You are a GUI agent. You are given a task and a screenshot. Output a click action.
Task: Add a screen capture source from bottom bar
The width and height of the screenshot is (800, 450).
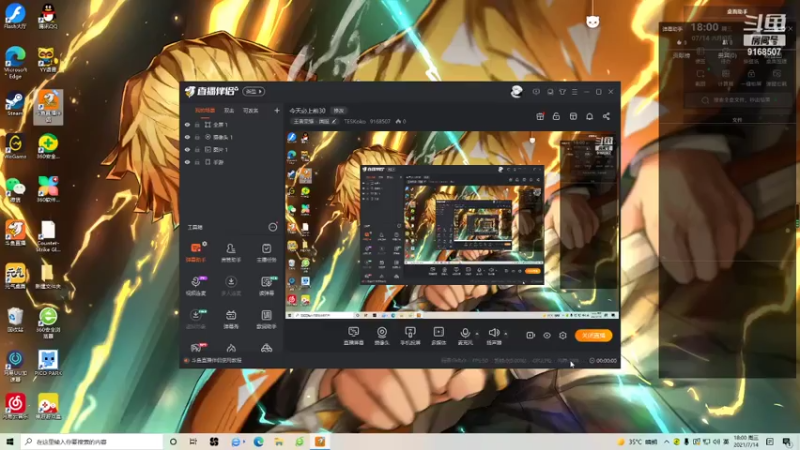pyautogui.click(x=354, y=336)
